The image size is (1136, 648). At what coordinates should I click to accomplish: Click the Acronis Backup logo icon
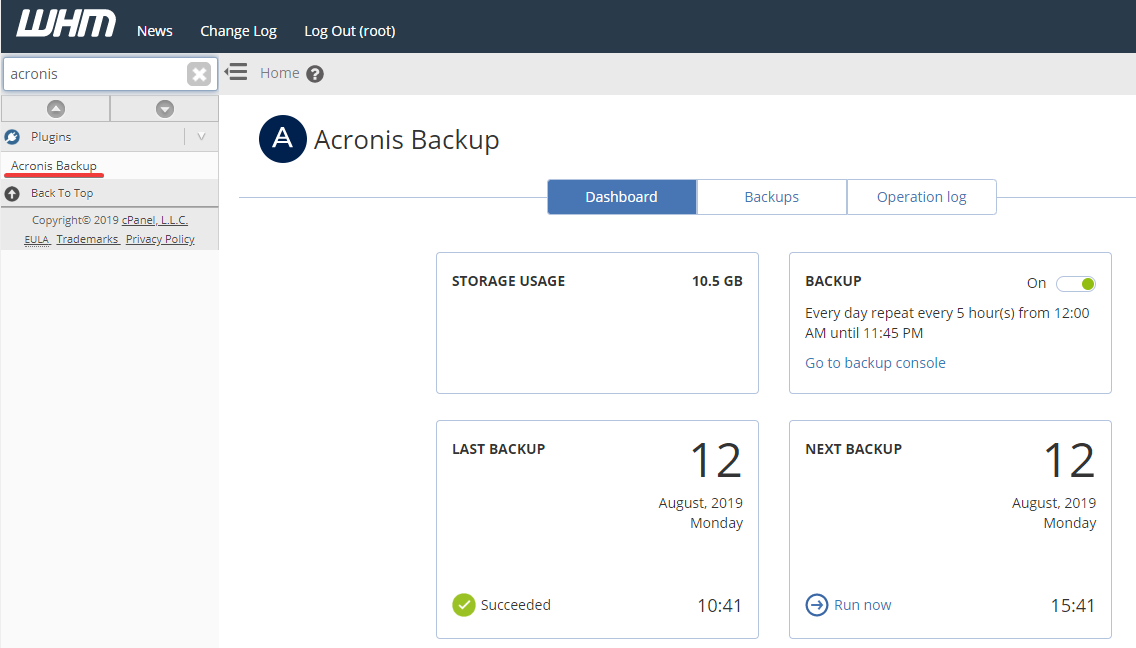pyautogui.click(x=283, y=139)
